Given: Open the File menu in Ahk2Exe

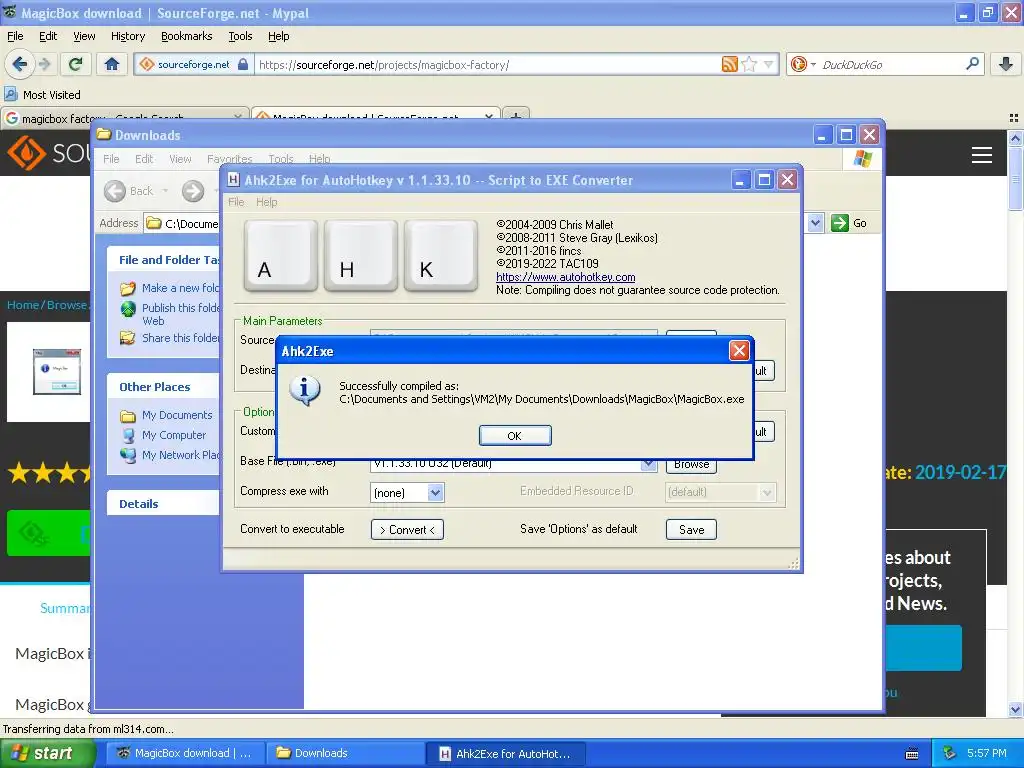Looking at the screenshot, I should click(236, 202).
